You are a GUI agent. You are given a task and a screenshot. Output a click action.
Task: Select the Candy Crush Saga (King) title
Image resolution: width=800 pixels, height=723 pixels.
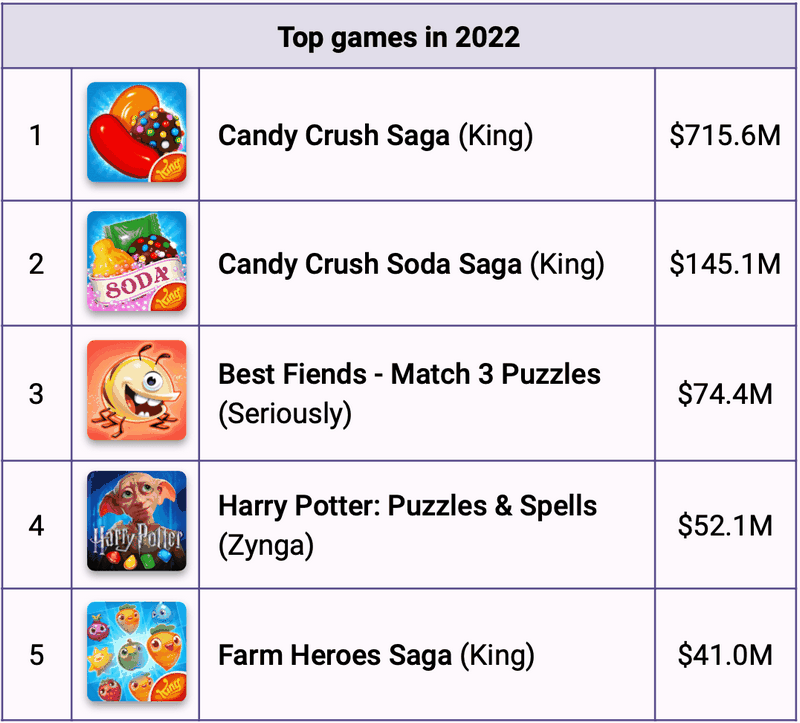coord(375,136)
